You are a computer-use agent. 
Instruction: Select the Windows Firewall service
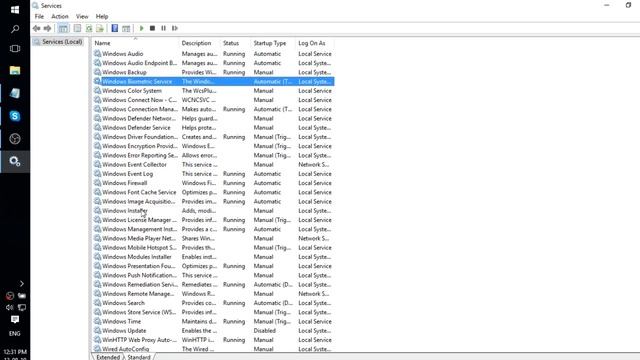(213, 183)
